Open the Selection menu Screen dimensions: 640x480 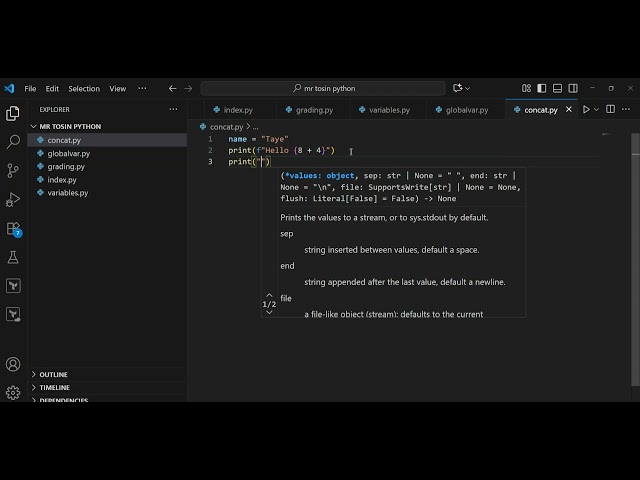click(x=84, y=89)
